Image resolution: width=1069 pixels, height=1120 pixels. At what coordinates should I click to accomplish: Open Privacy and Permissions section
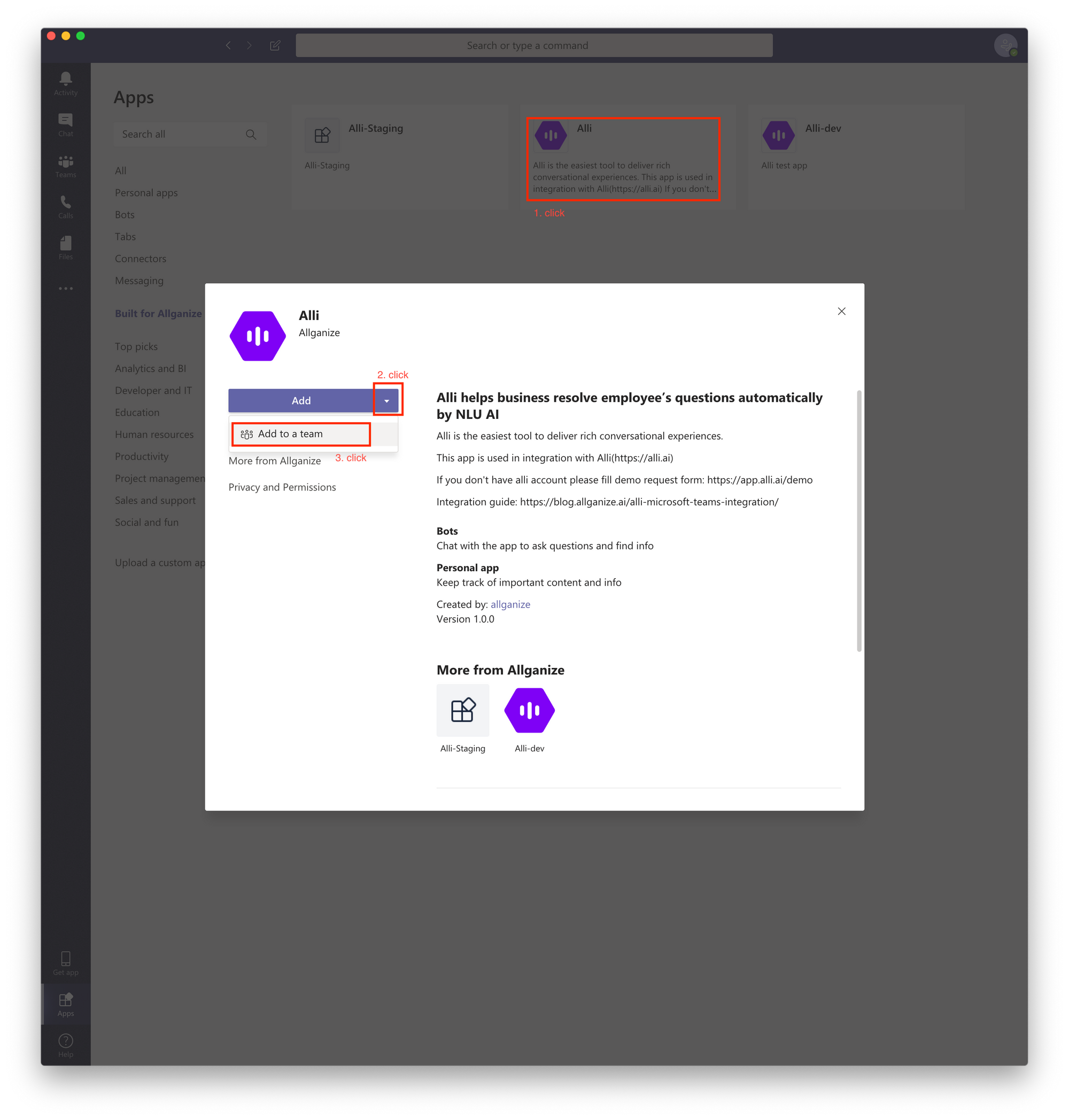click(x=282, y=487)
